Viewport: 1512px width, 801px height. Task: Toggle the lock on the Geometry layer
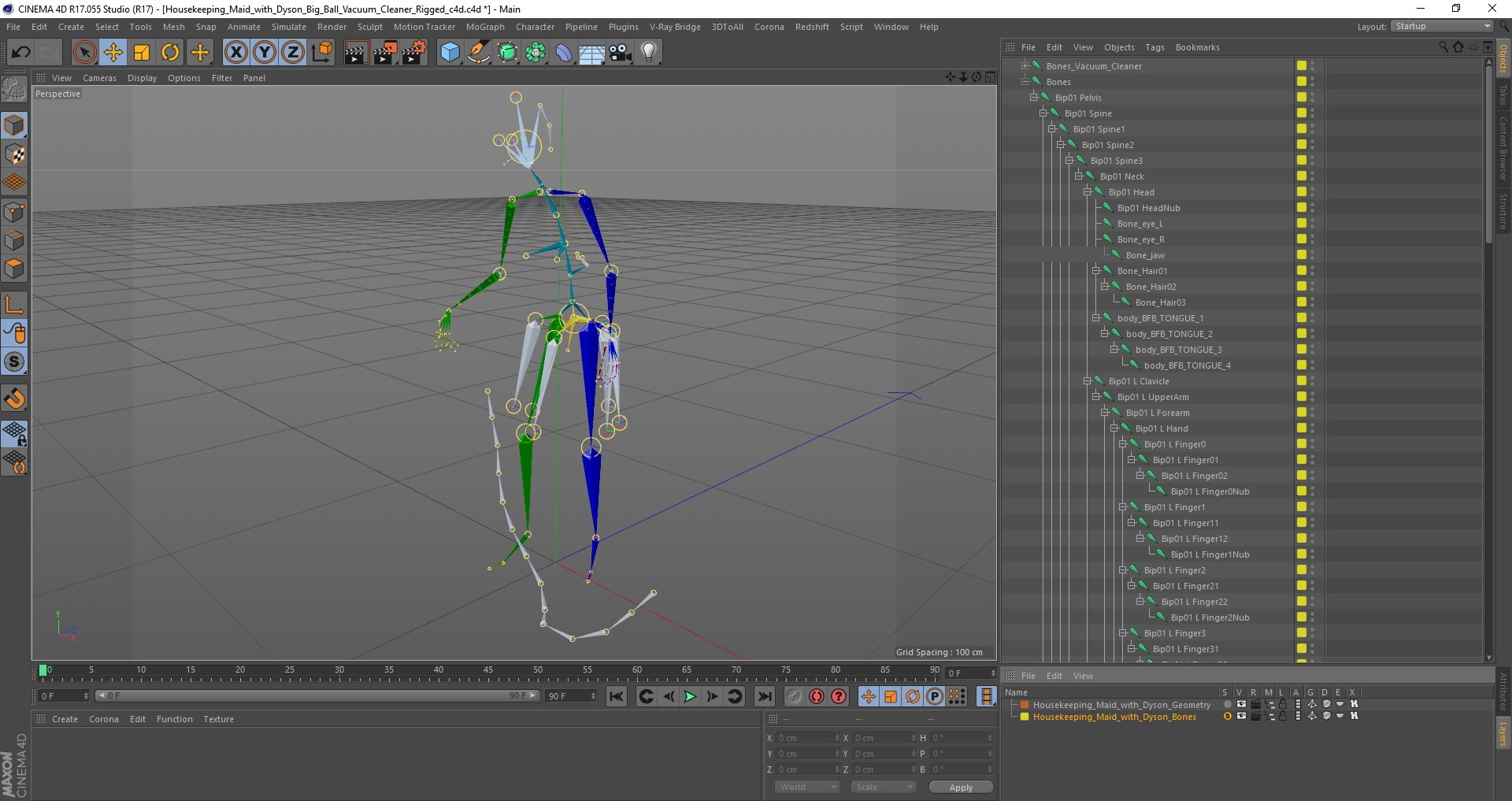click(x=1283, y=705)
